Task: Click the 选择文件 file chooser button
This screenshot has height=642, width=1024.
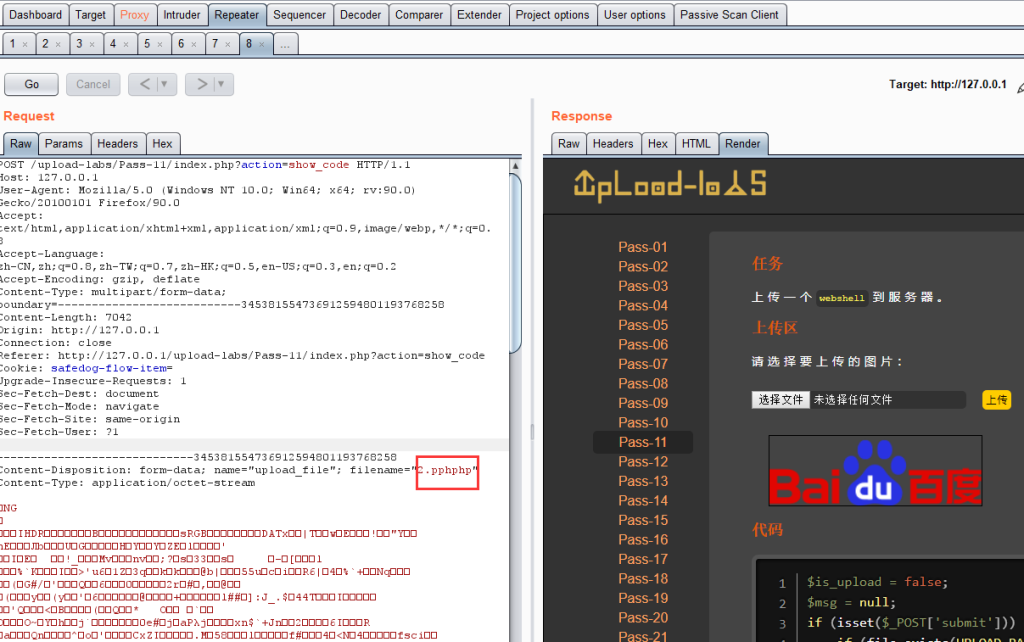Action: pos(781,400)
